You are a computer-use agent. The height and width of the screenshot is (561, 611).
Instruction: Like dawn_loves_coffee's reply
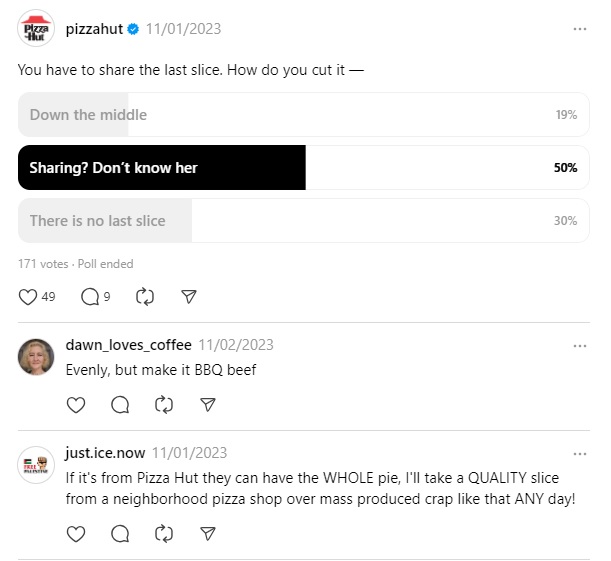pos(76,405)
